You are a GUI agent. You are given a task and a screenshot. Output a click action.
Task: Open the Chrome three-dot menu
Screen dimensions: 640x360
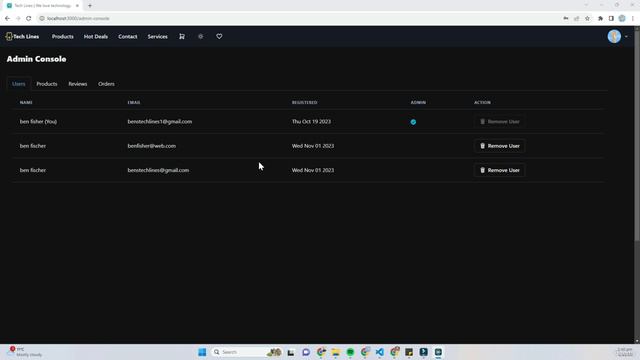tap(633, 18)
